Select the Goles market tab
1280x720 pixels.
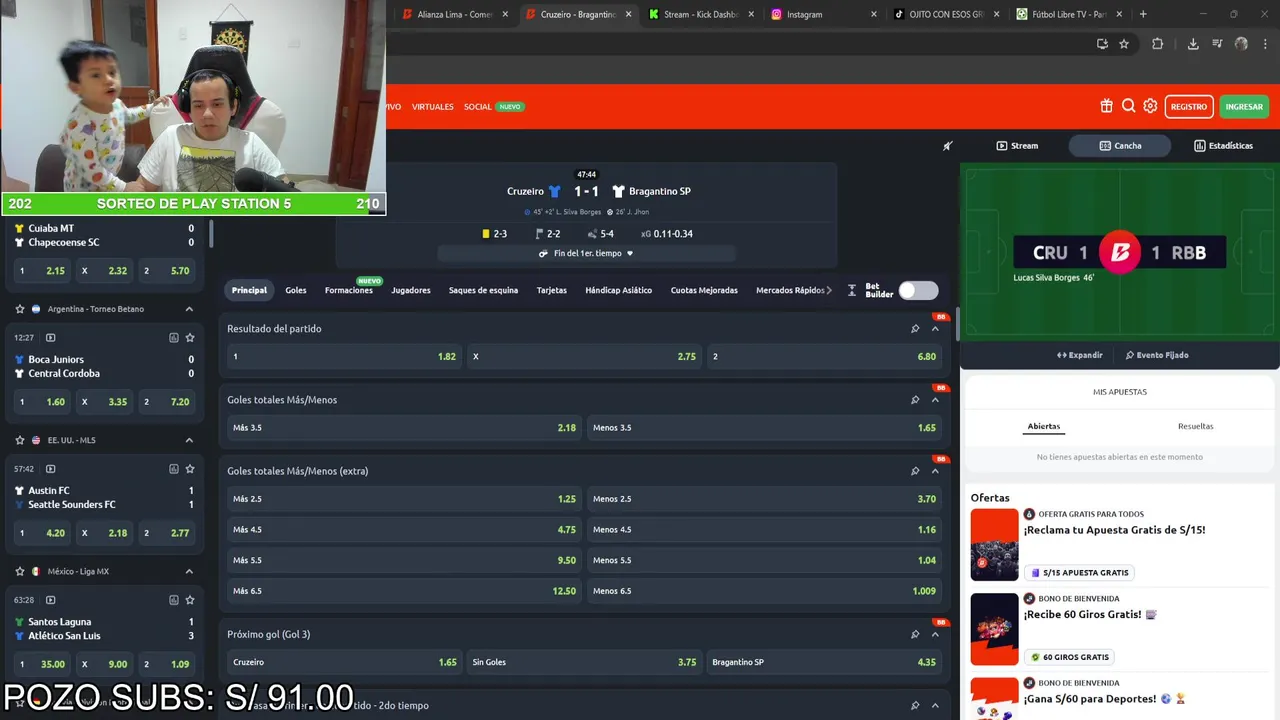pyautogui.click(x=296, y=290)
